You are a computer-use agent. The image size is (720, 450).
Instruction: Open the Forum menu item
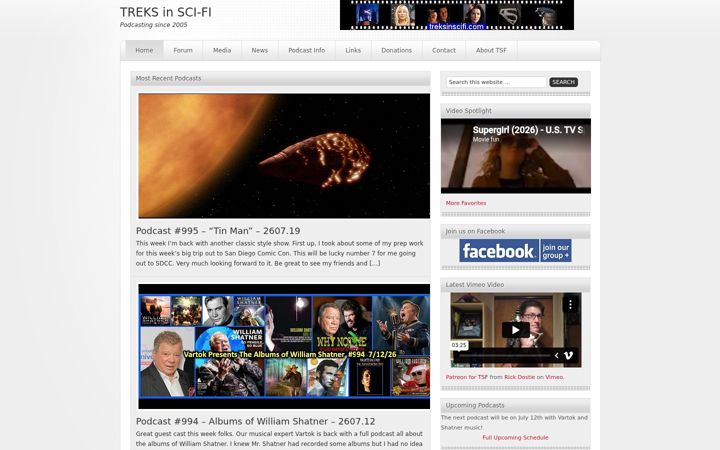183,51
